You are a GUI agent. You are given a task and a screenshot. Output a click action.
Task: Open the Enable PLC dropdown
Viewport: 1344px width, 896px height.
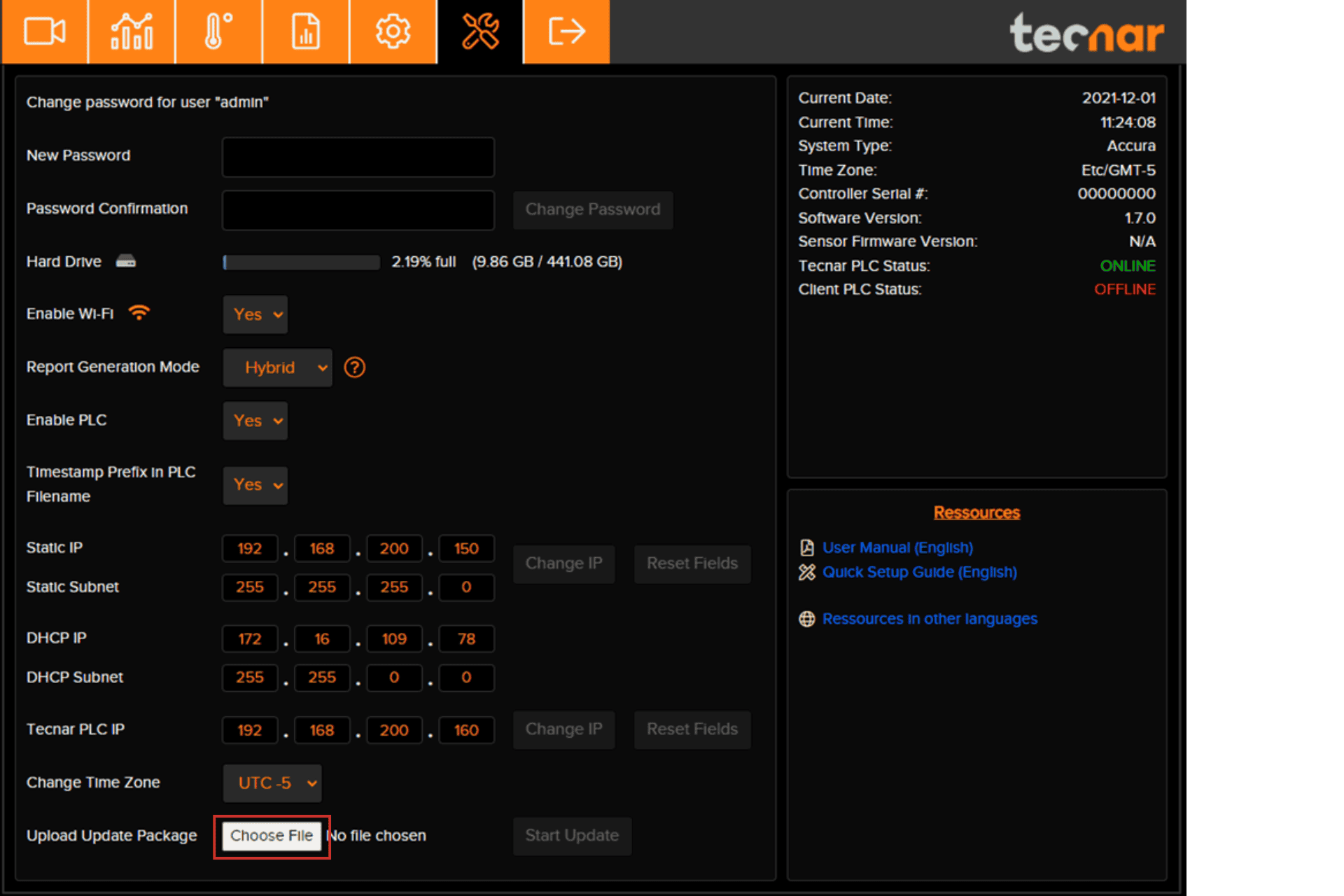[255, 421]
